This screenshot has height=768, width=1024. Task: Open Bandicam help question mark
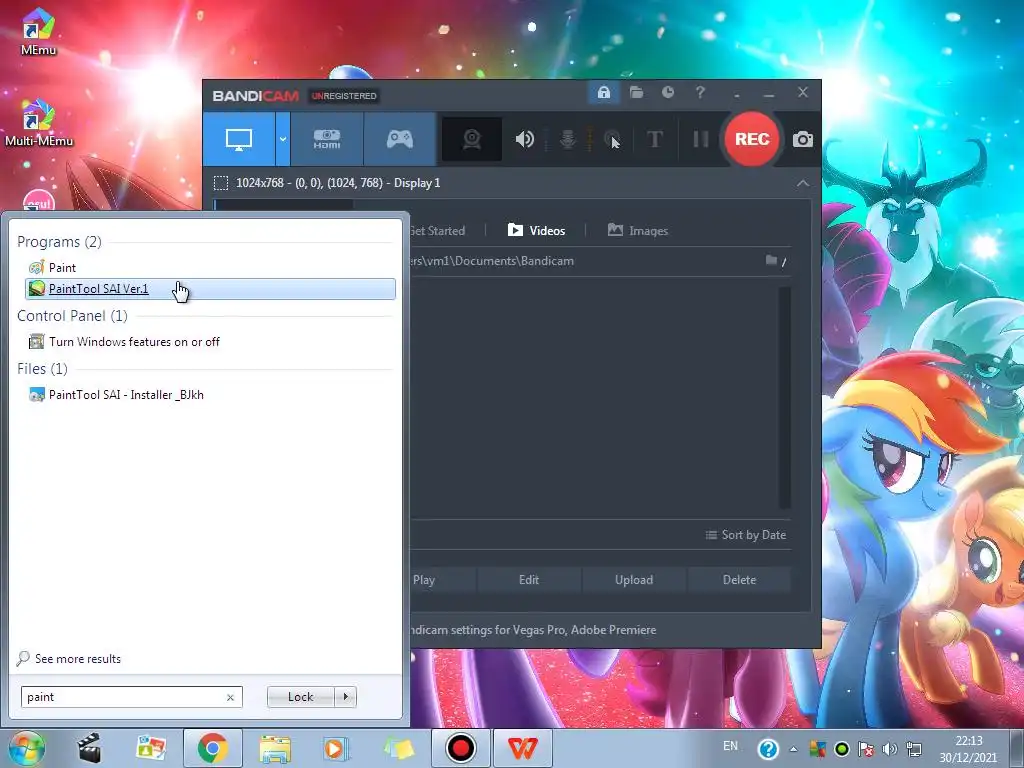[x=700, y=93]
